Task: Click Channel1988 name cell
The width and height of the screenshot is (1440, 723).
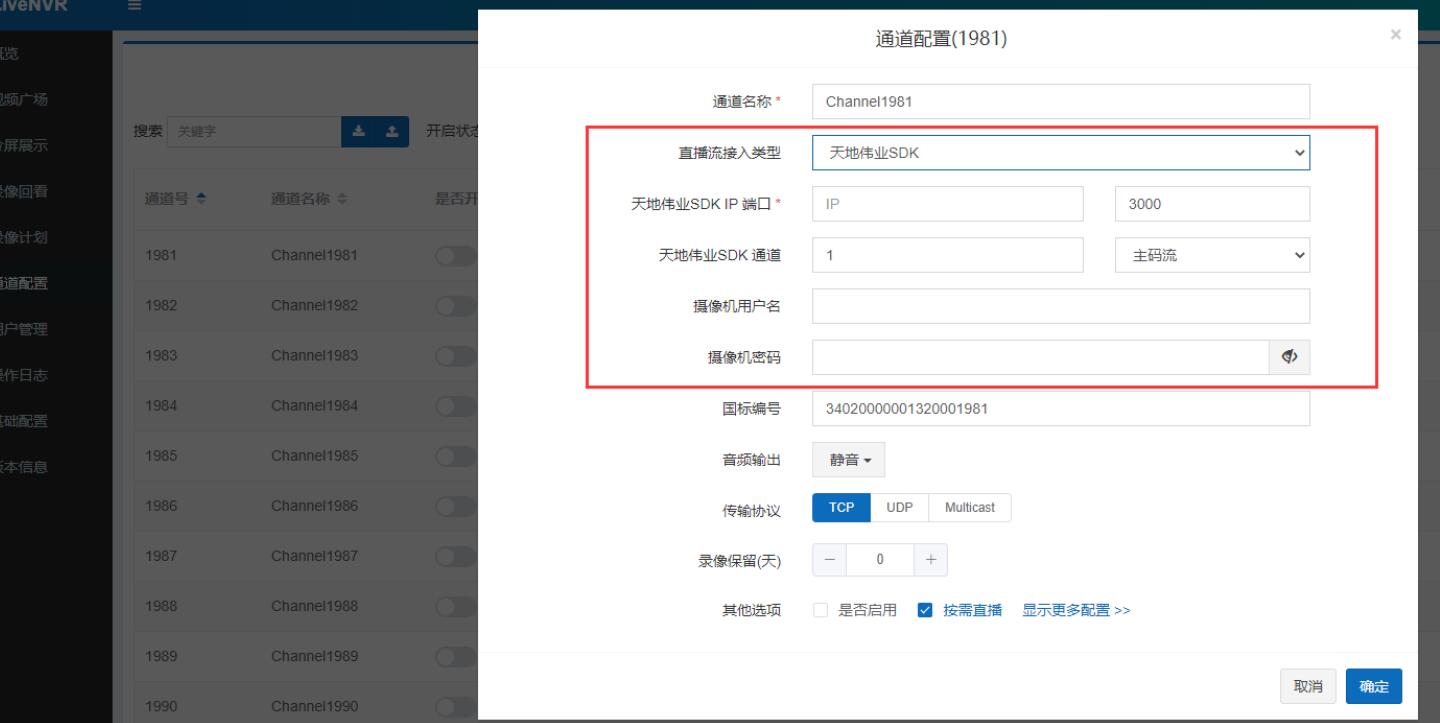Action: (x=314, y=606)
